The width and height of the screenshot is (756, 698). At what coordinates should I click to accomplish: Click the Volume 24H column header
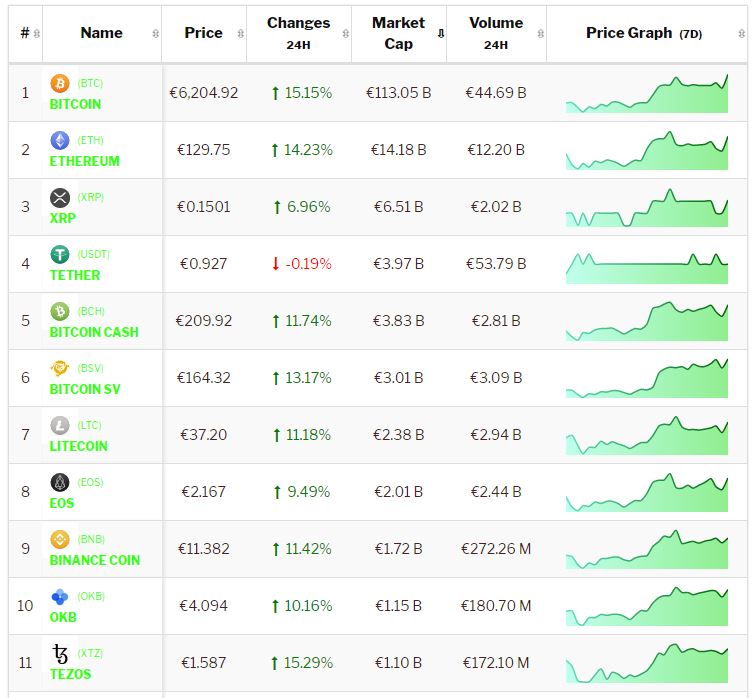pos(495,33)
